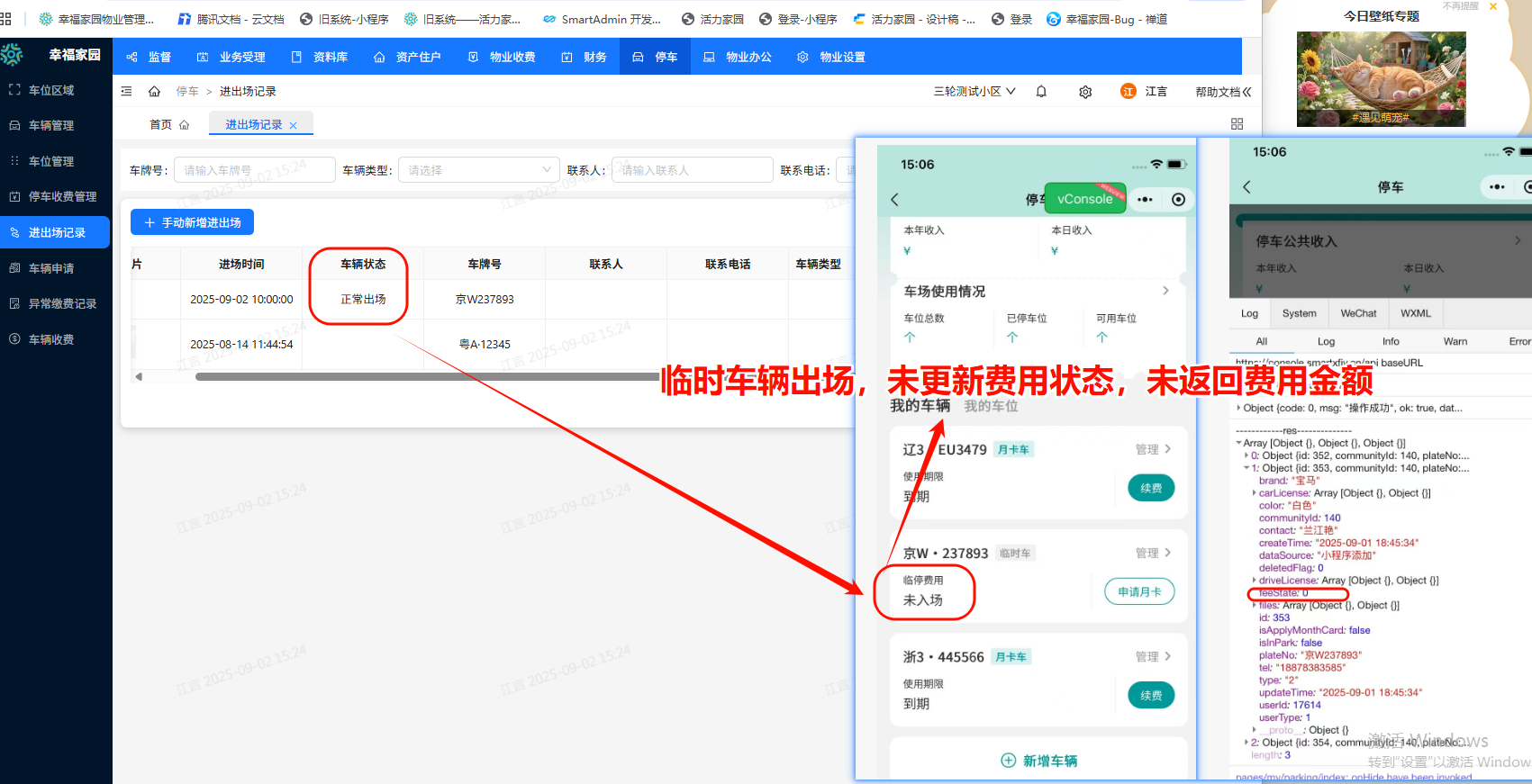Click the grid layout icon at right
The height and width of the screenshot is (784, 1532).
tap(1237, 124)
